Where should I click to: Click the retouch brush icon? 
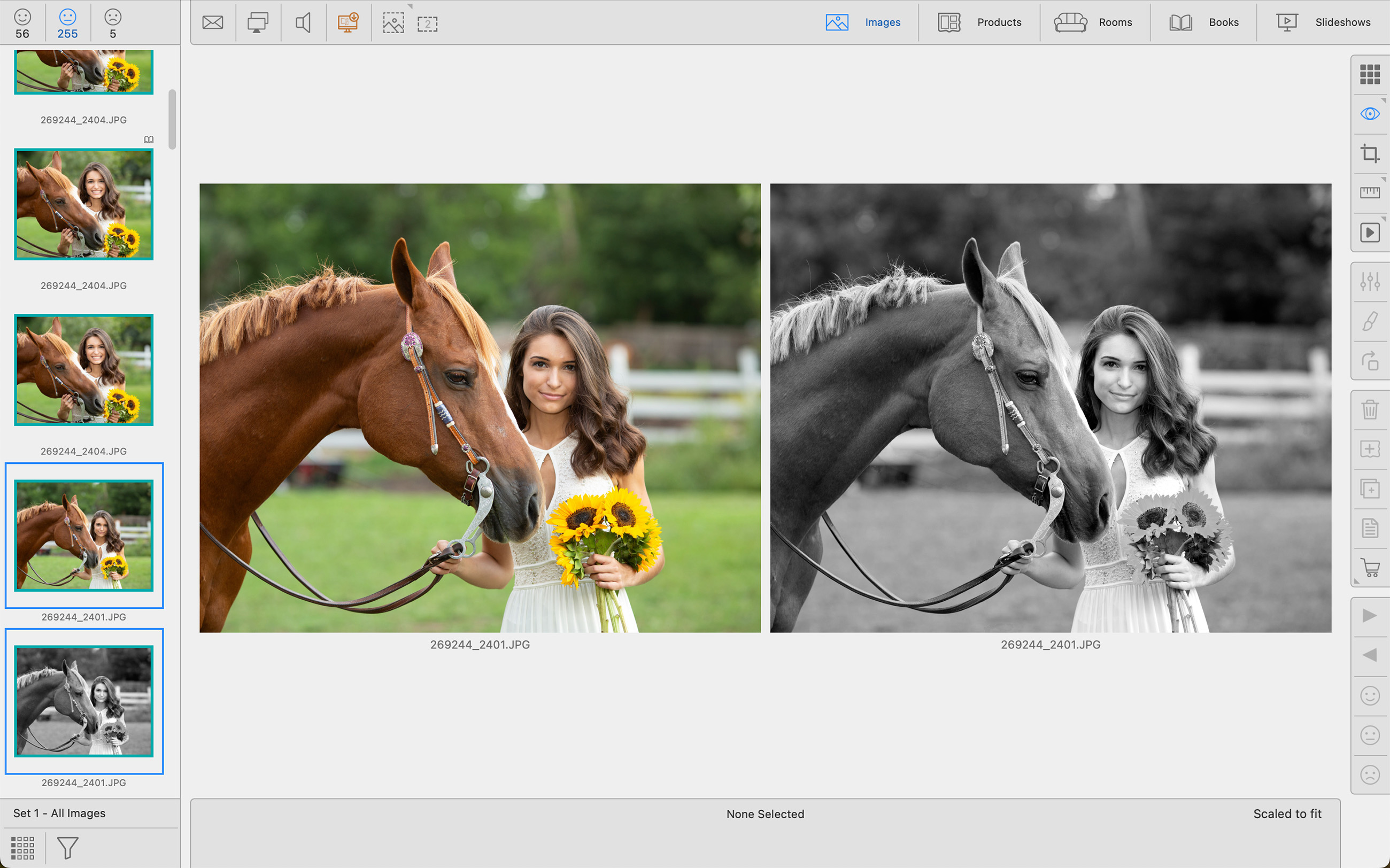(1369, 321)
